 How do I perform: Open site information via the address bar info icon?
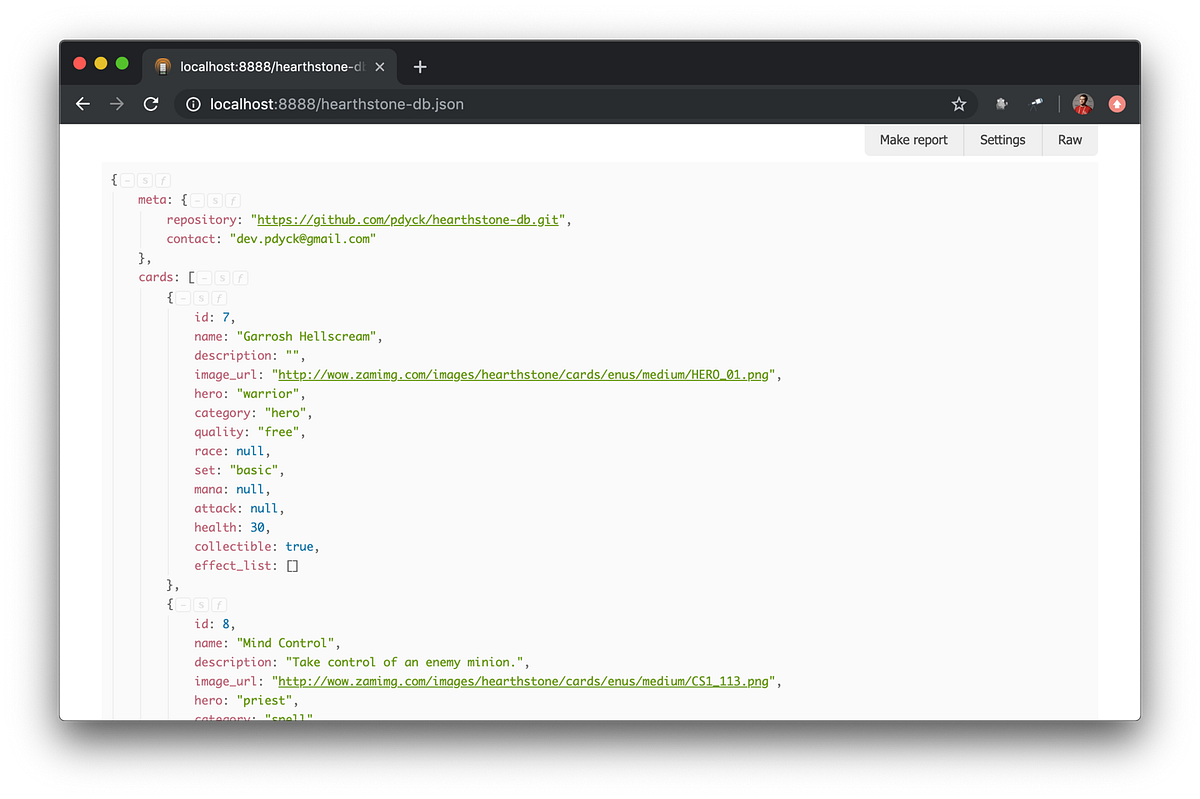point(192,103)
